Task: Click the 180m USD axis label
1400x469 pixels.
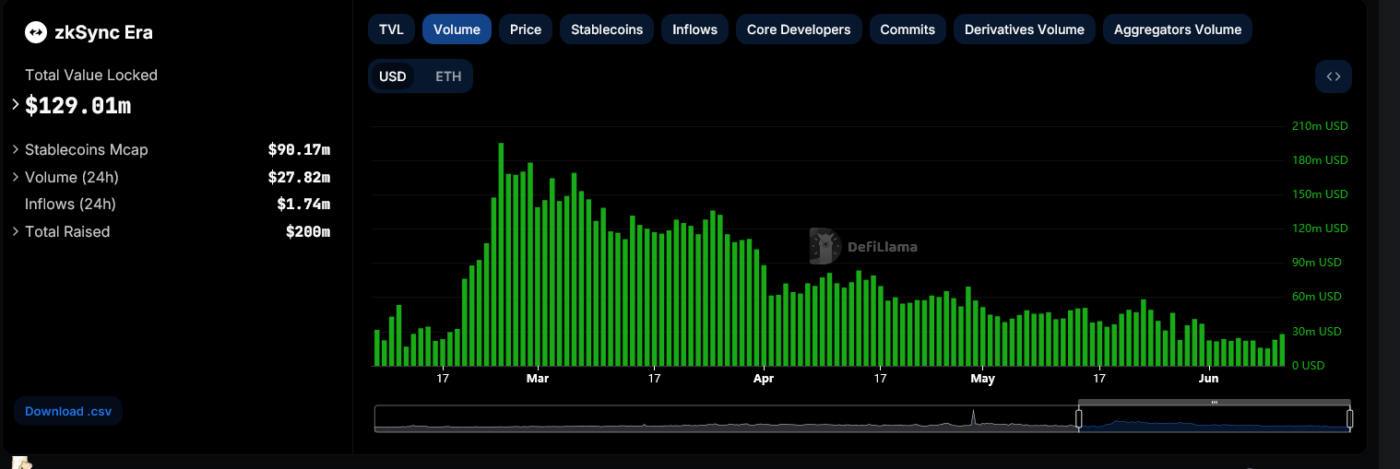Action: tap(1320, 160)
